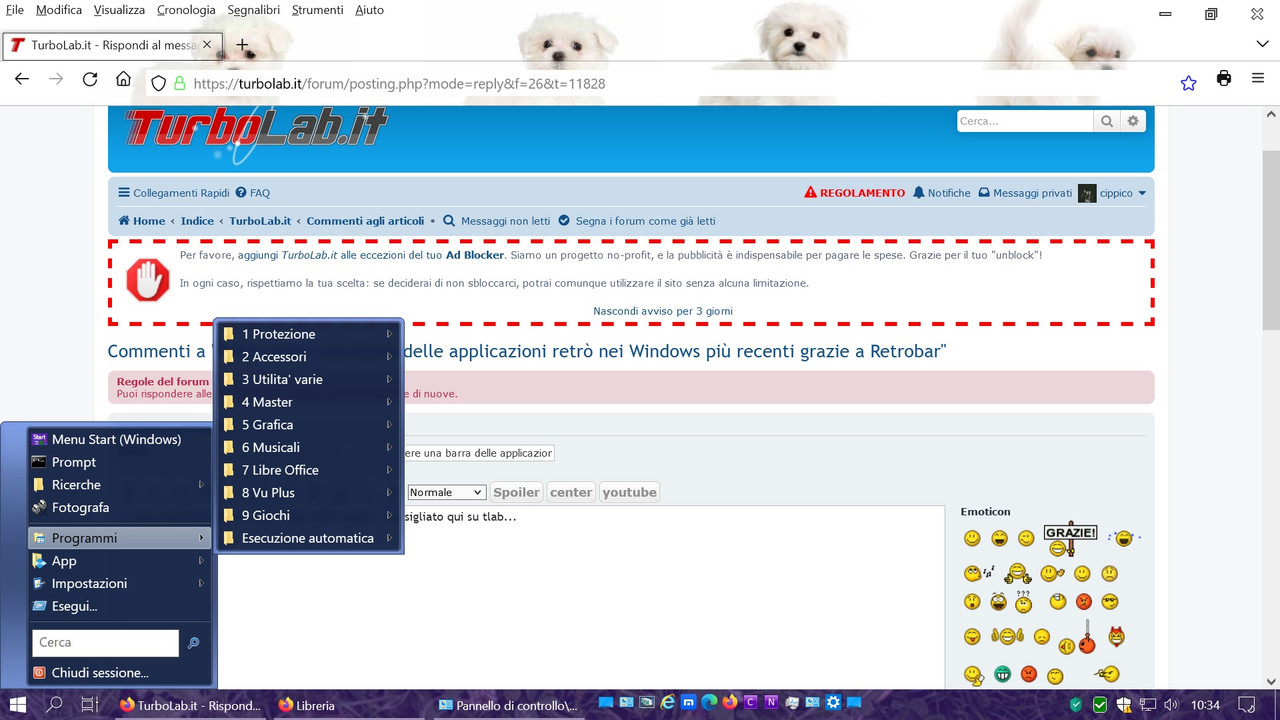The width and height of the screenshot is (1280, 720).
Task: Open volume control in system tray
Action: coord(1170,705)
